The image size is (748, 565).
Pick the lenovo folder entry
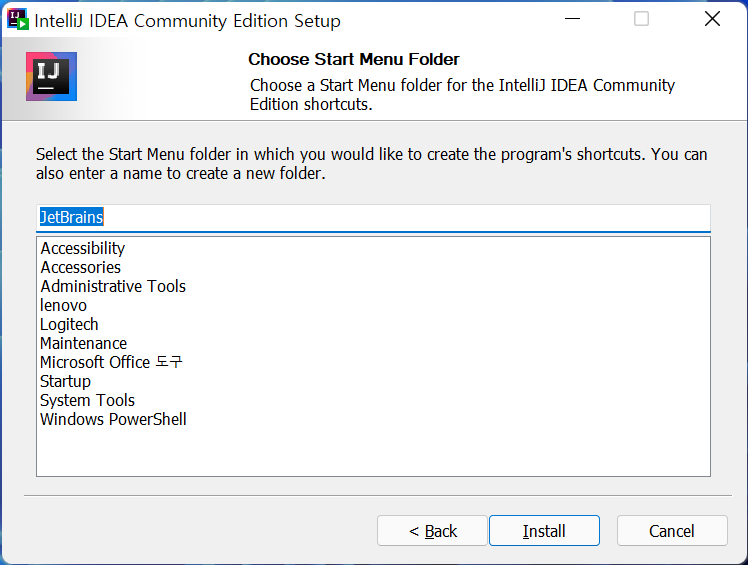pyautogui.click(x=64, y=305)
